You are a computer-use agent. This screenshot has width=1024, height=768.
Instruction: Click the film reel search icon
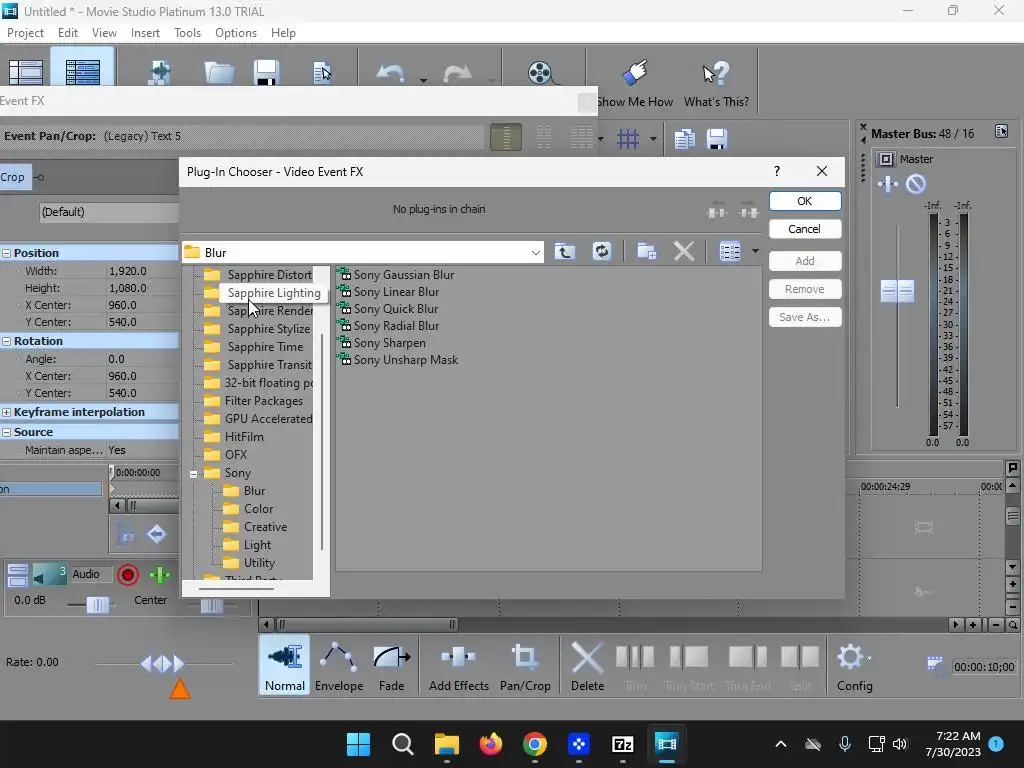click(x=542, y=73)
